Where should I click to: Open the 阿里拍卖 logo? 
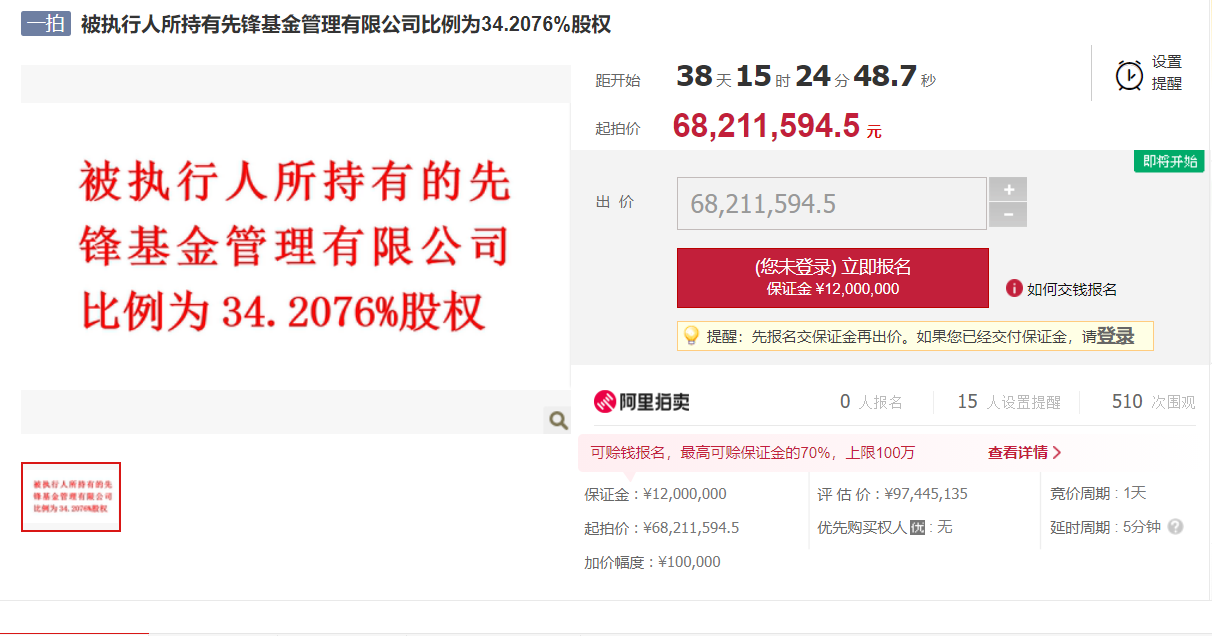point(642,402)
